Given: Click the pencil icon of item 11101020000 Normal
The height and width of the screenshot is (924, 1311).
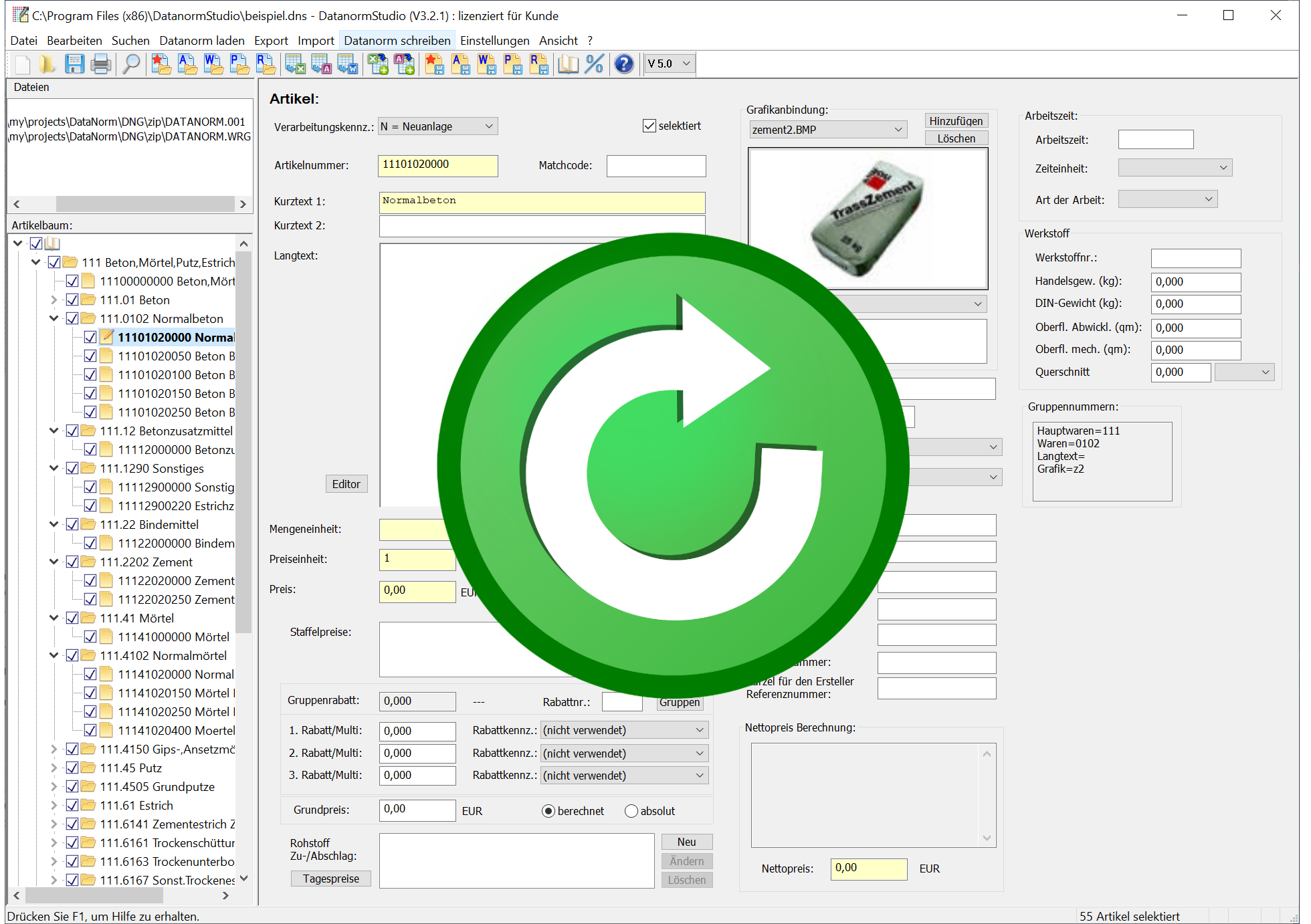Looking at the screenshot, I should (107, 337).
